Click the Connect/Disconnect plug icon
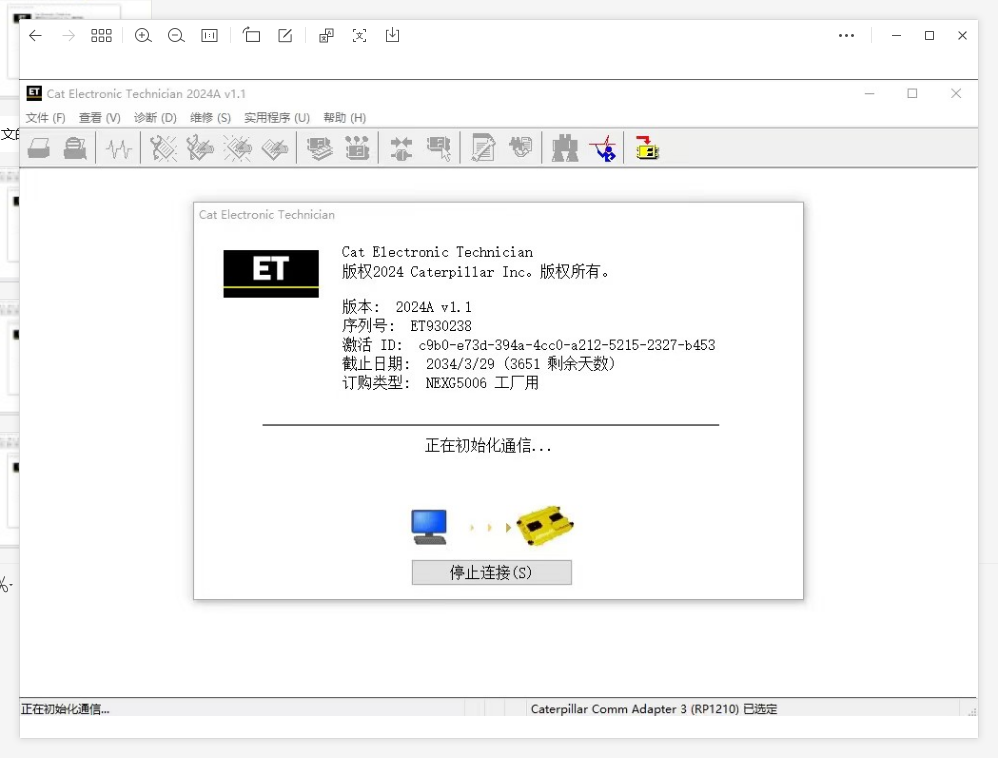The width and height of the screenshot is (998, 758). (401, 149)
